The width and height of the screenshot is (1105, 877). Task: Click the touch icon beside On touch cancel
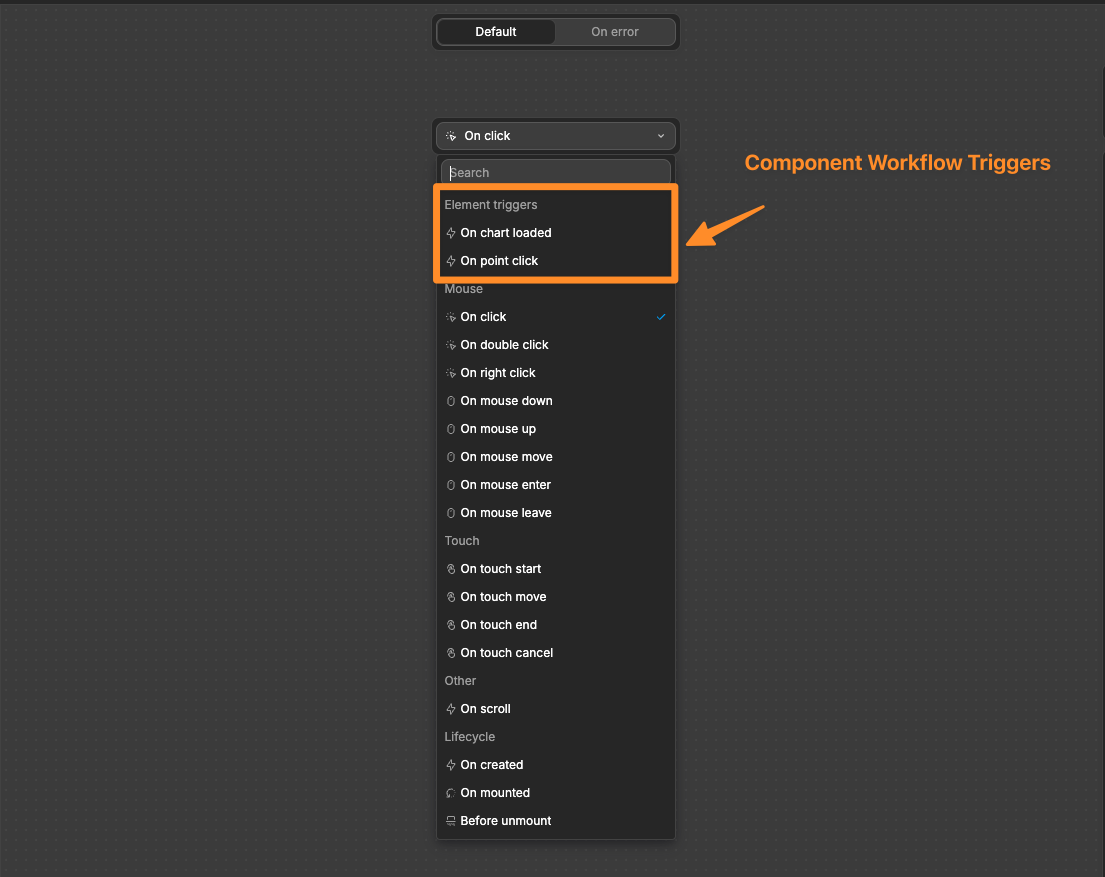452,653
